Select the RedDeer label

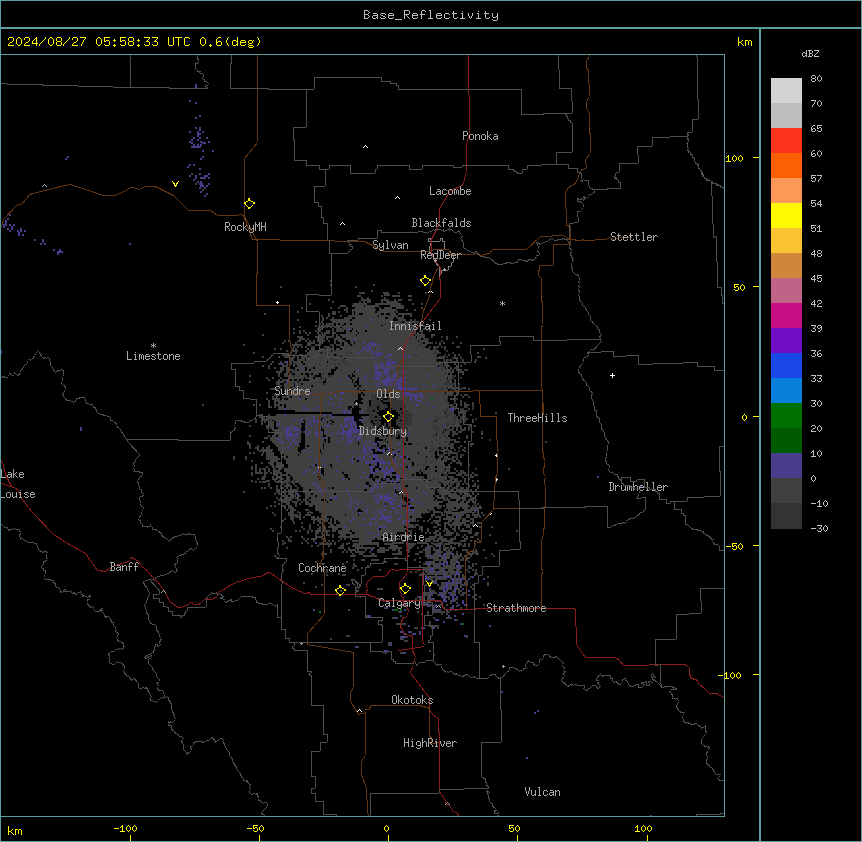[440, 255]
